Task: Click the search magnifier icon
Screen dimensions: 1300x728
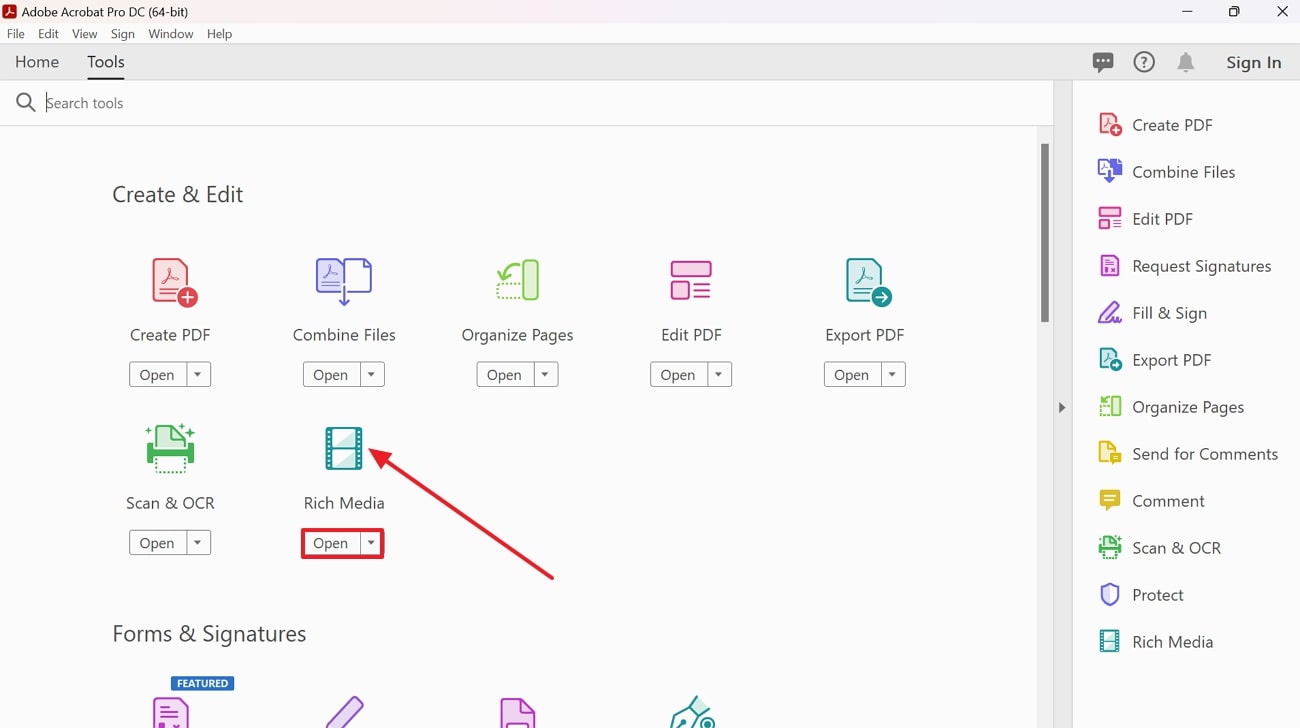Action: [x=26, y=102]
